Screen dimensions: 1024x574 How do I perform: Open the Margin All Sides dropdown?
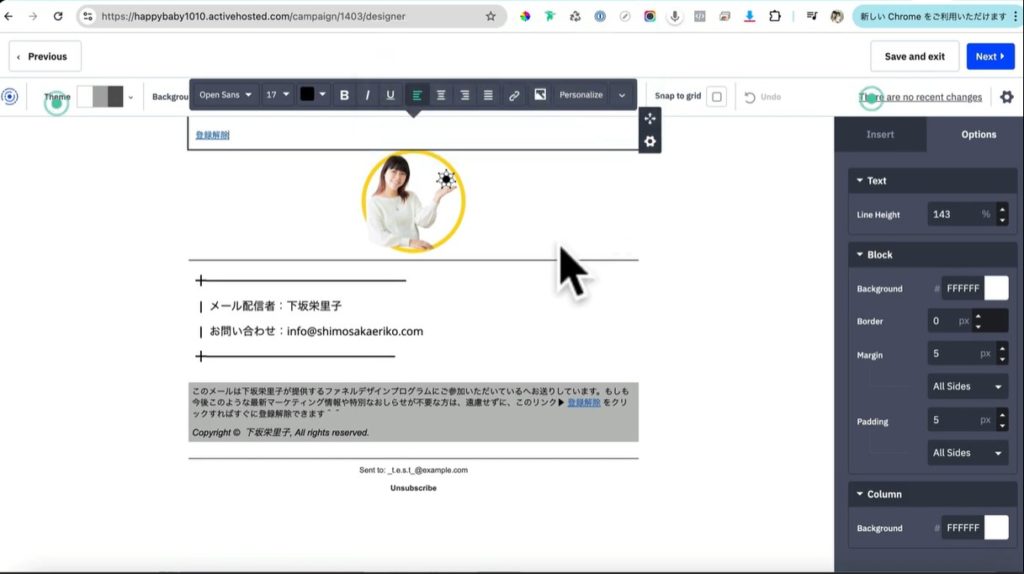(968, 386)
